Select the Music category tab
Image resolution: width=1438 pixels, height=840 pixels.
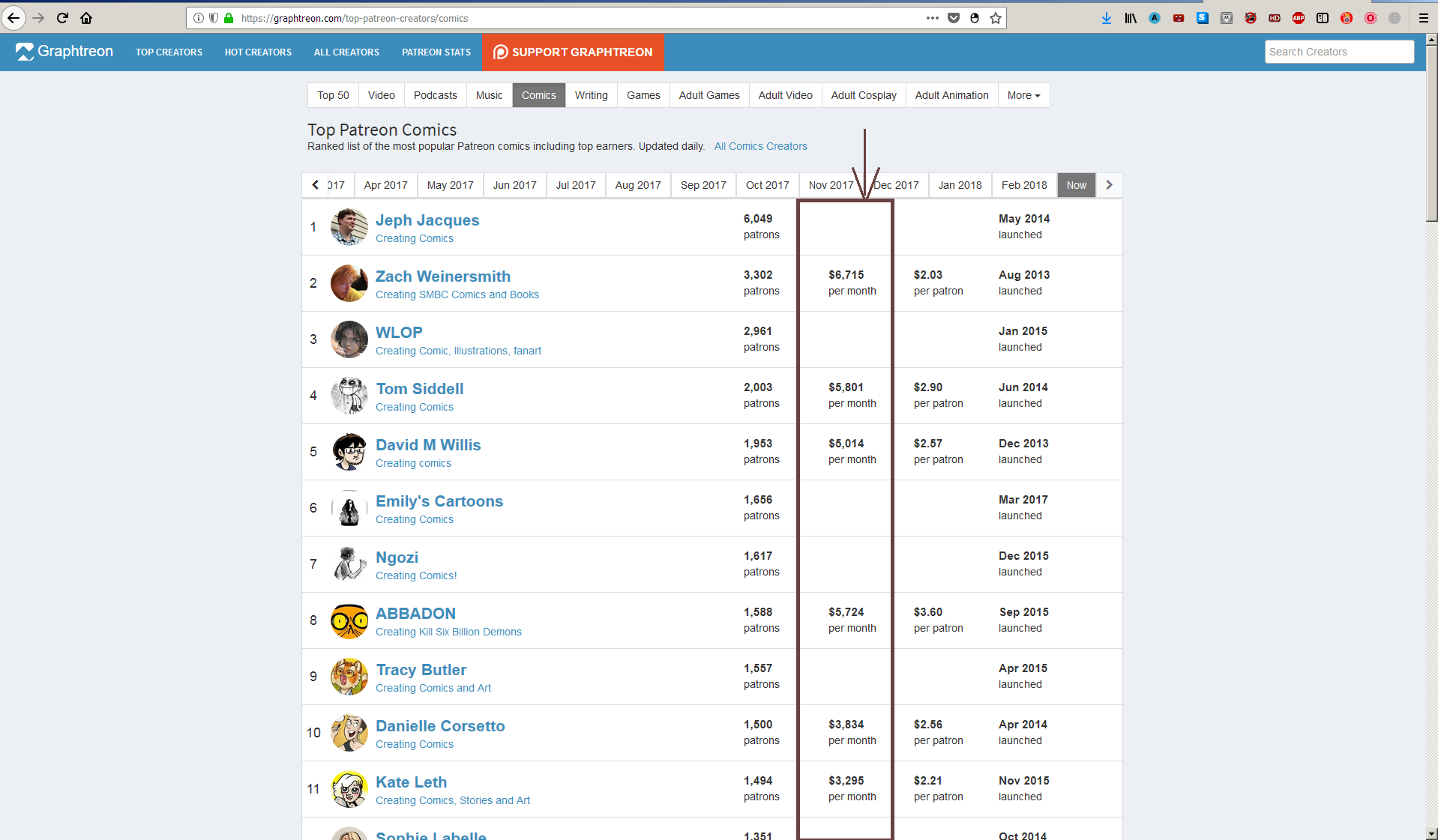(x=489, y=95)
